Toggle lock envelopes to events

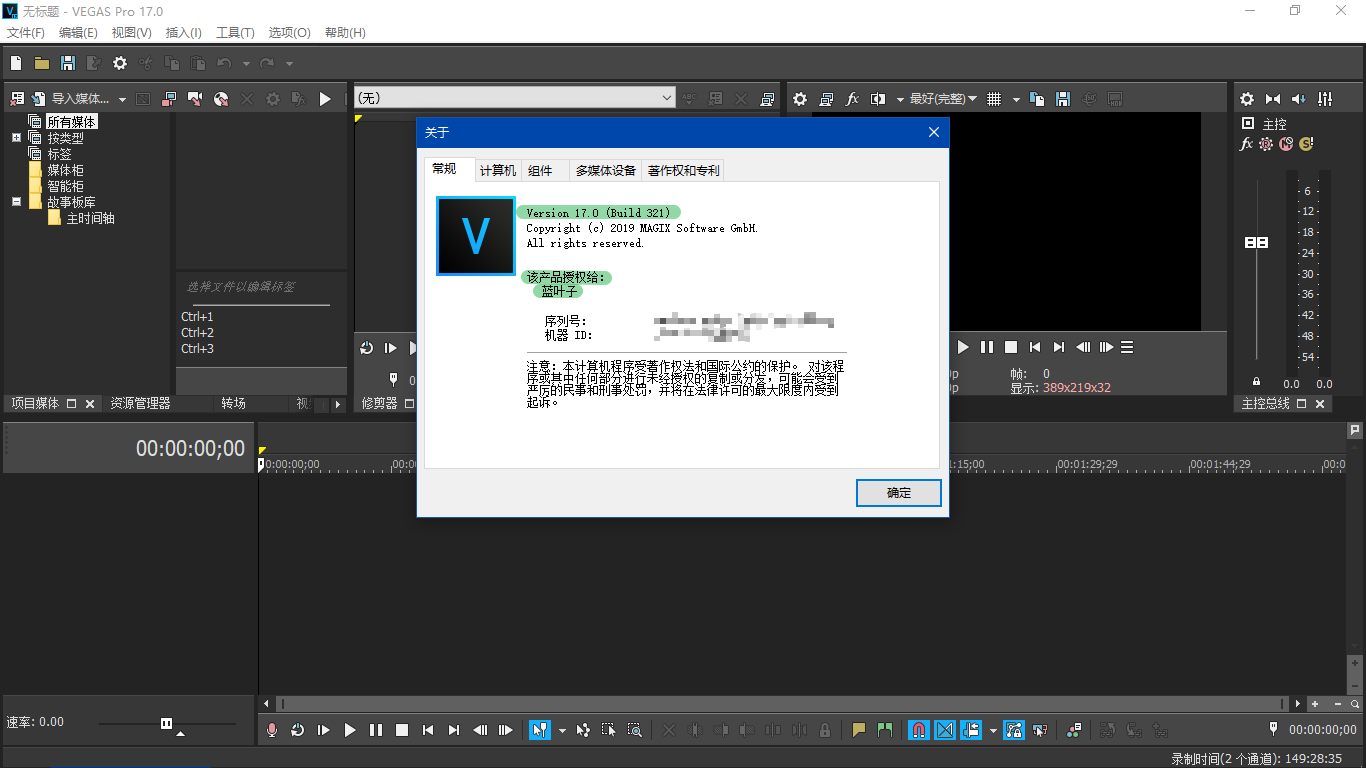click(x=1014, y=730)
